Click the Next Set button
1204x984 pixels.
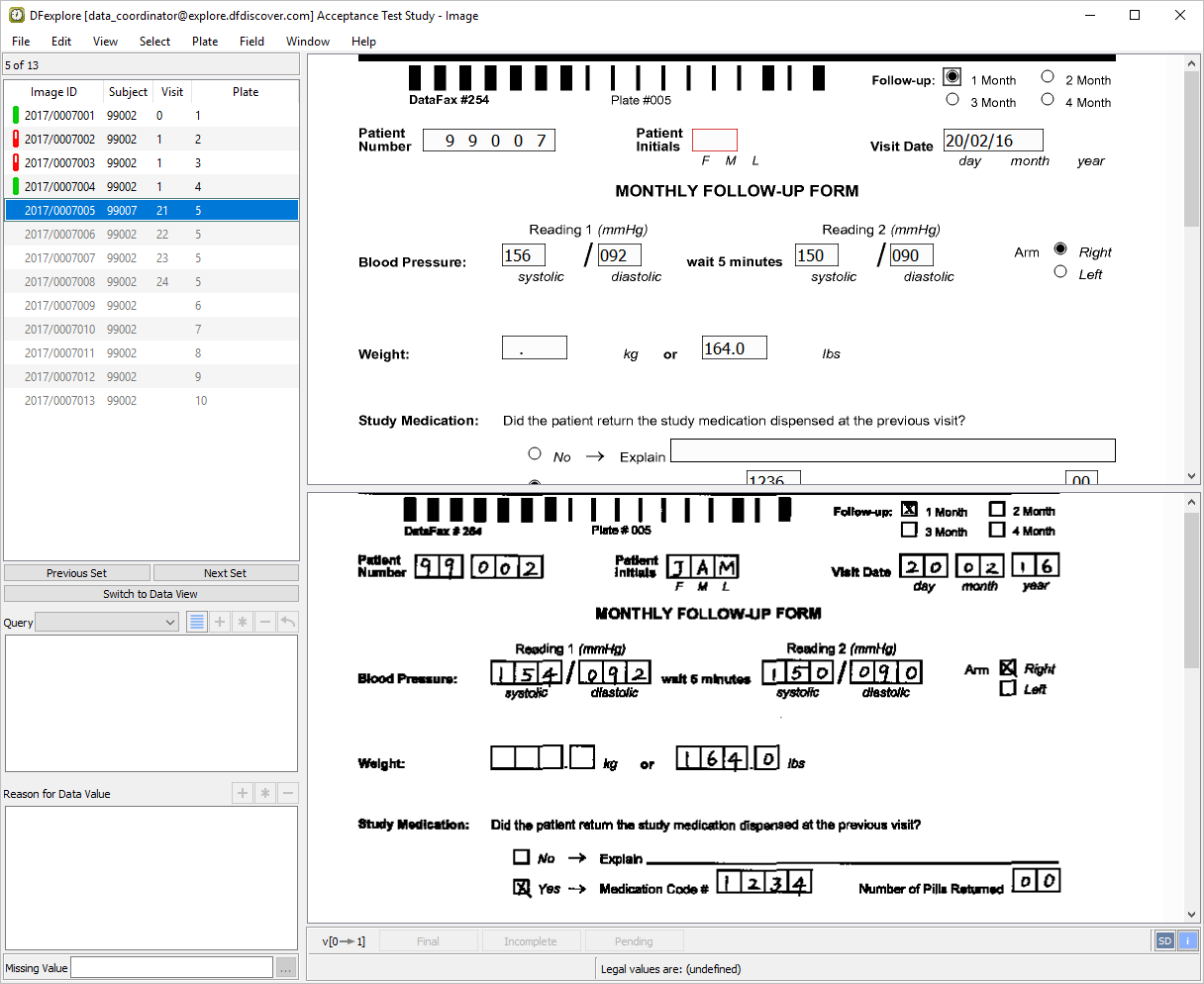[225, 573]
